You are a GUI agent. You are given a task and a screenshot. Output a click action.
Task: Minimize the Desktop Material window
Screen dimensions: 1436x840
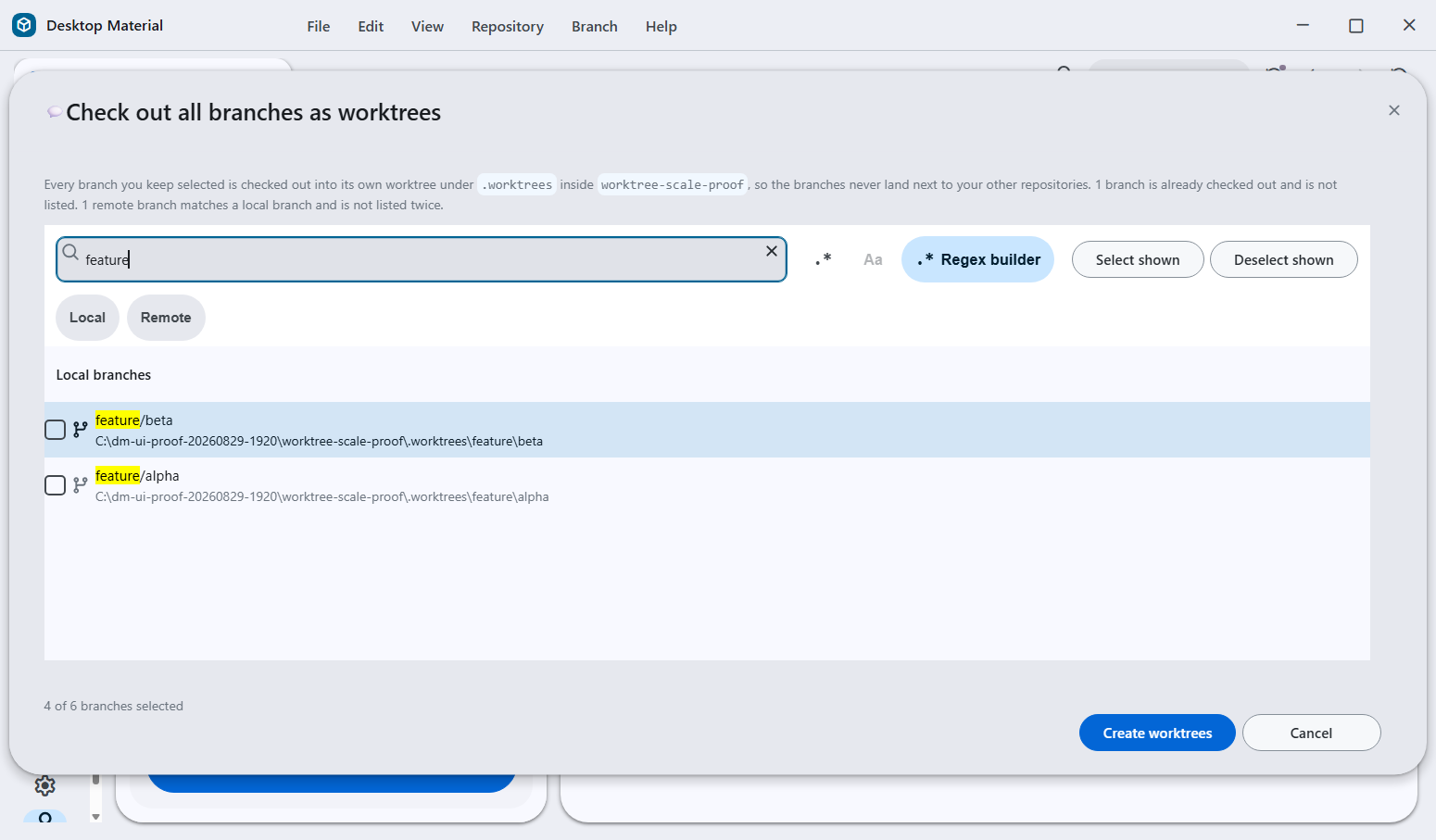tap(1303, 26)
